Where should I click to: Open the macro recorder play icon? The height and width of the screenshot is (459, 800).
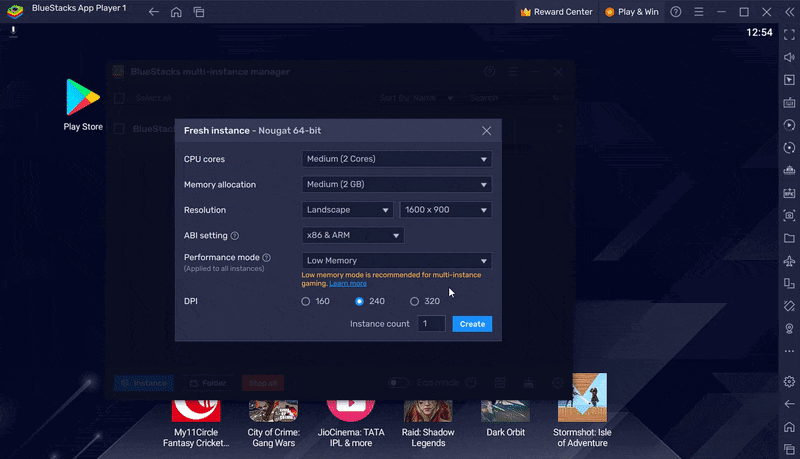coord(789,125)
